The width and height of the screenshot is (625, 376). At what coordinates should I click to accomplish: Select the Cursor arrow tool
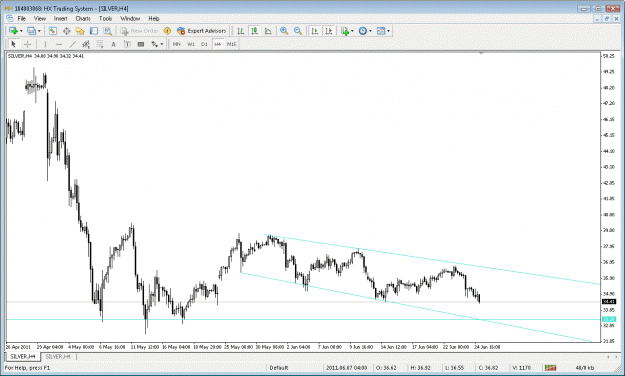coord(13,44)
